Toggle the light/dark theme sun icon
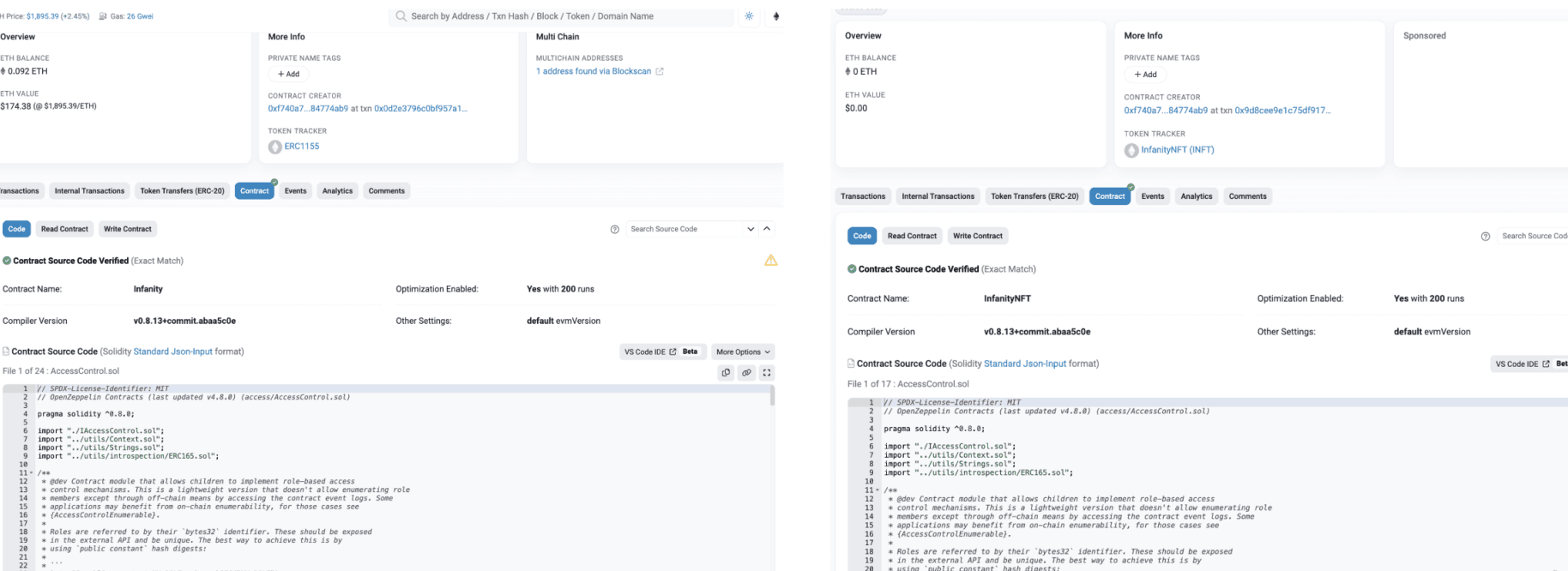The image size is (1568, 571). coord(750,16)
